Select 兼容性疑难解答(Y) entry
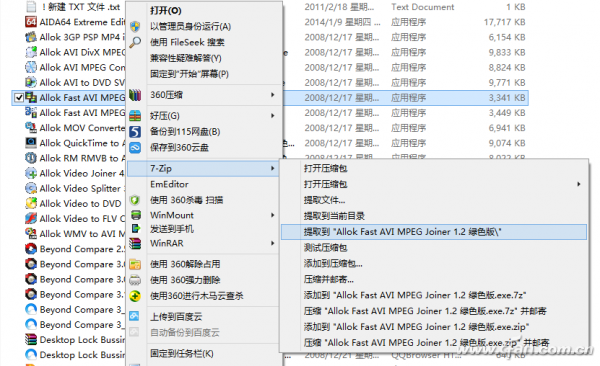 [186, 58]
